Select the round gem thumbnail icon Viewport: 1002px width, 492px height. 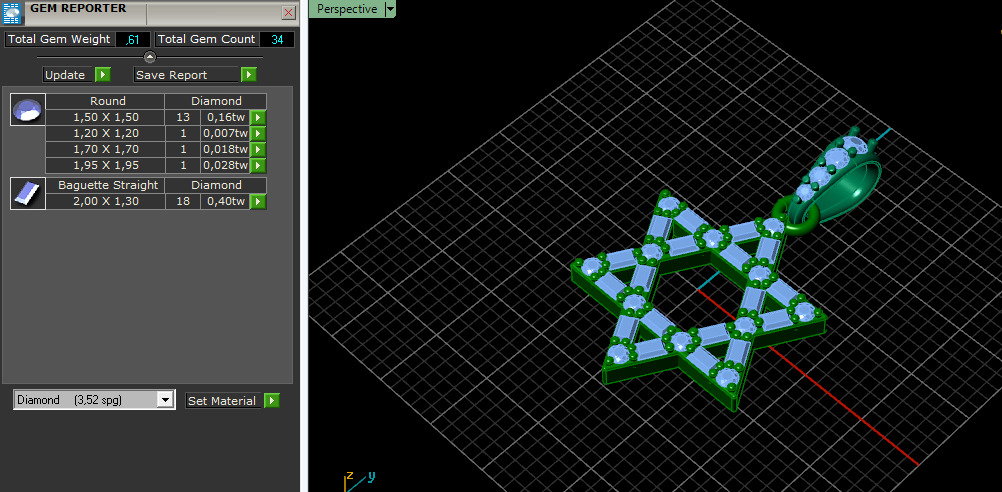pyautogui.click(x=27, y=109)
